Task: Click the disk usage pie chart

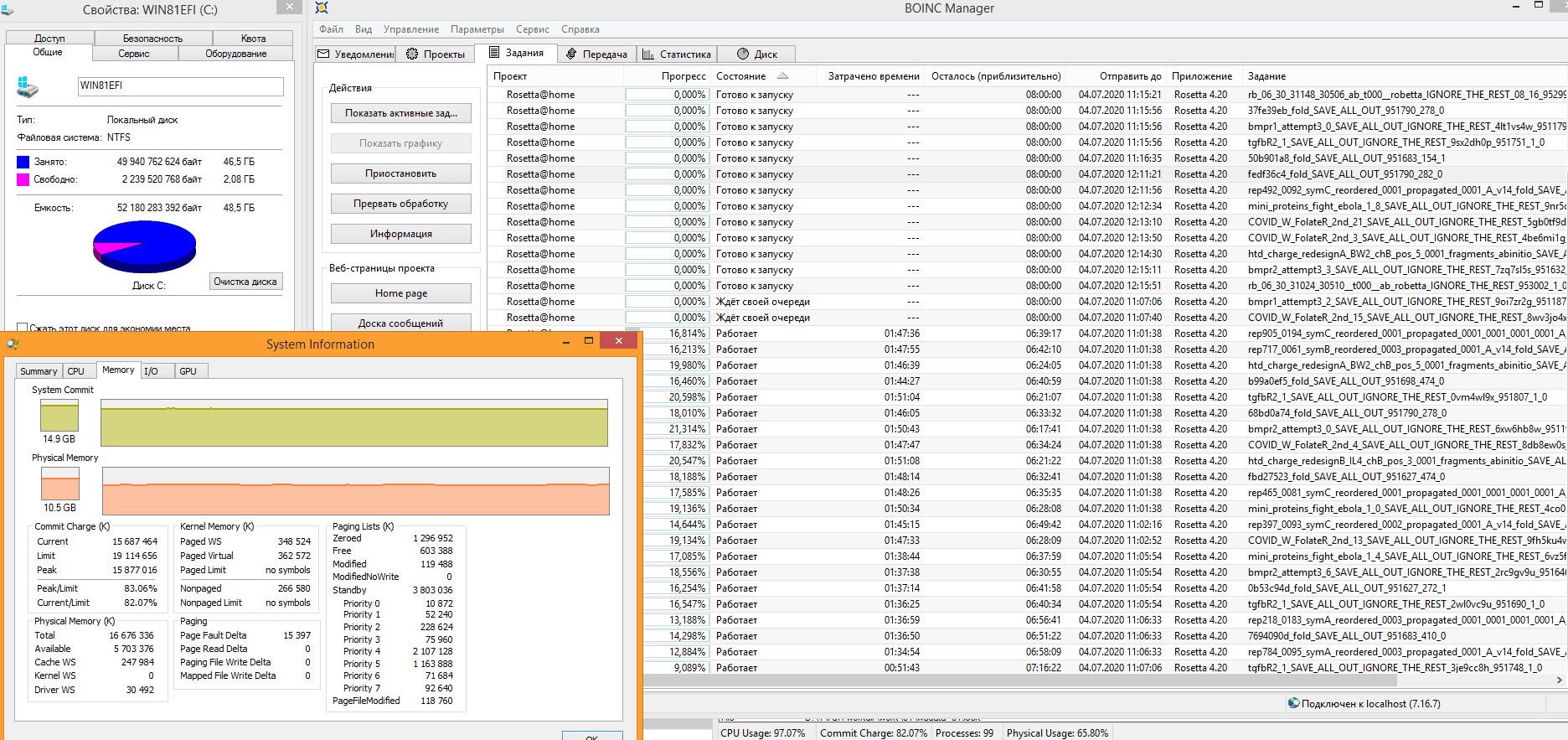Action: [144, 246]
